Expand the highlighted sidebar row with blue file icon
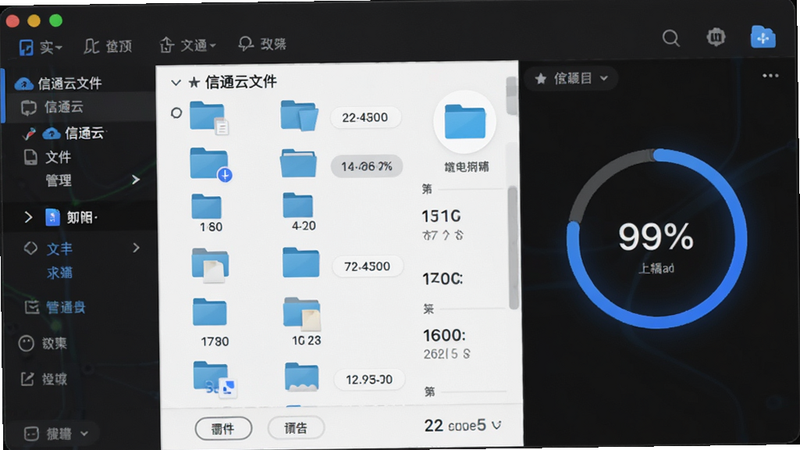This screenshot has height=450, width=800. coord(29,218)
